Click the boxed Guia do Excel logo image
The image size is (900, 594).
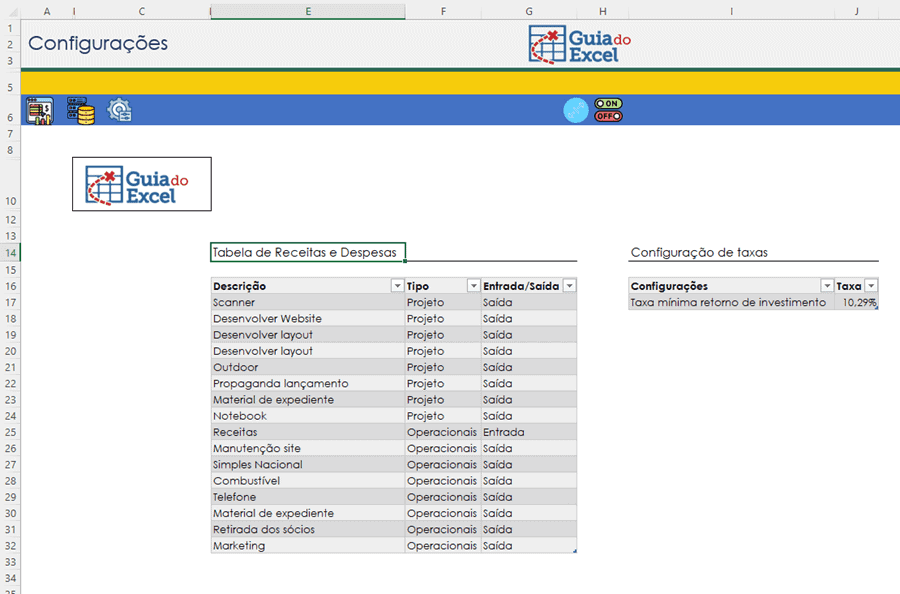tap(141, 184)
